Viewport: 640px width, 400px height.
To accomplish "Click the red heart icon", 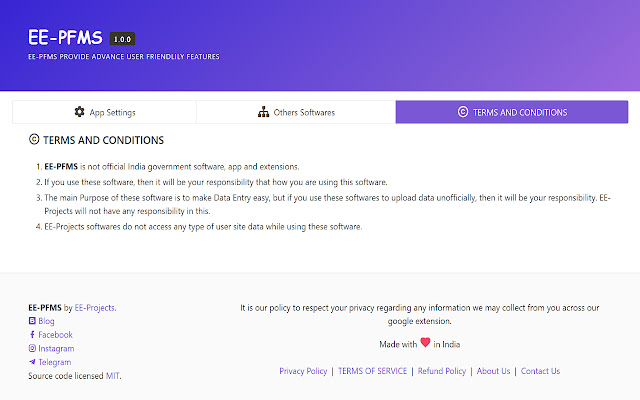I will (x=425, y=343).
